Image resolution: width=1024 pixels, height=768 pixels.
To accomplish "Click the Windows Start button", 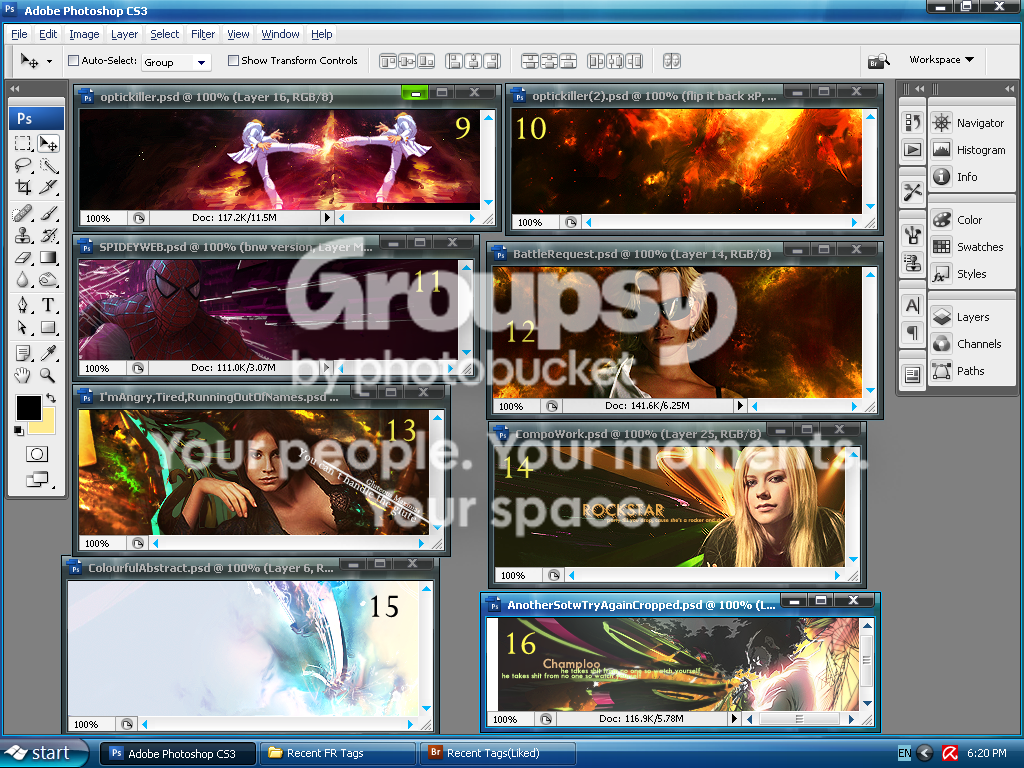I will coord(43,753).
